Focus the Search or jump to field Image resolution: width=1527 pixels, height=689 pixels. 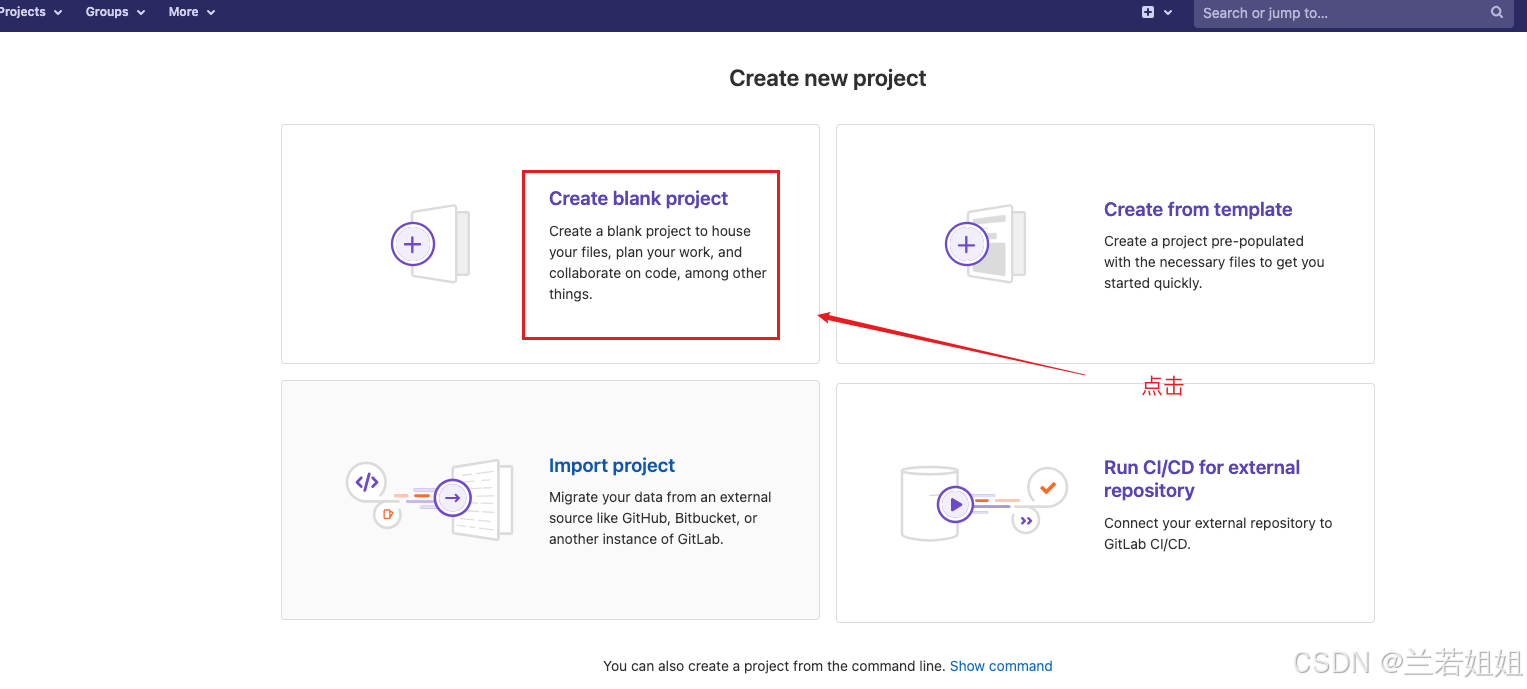tap(1354, 13)
